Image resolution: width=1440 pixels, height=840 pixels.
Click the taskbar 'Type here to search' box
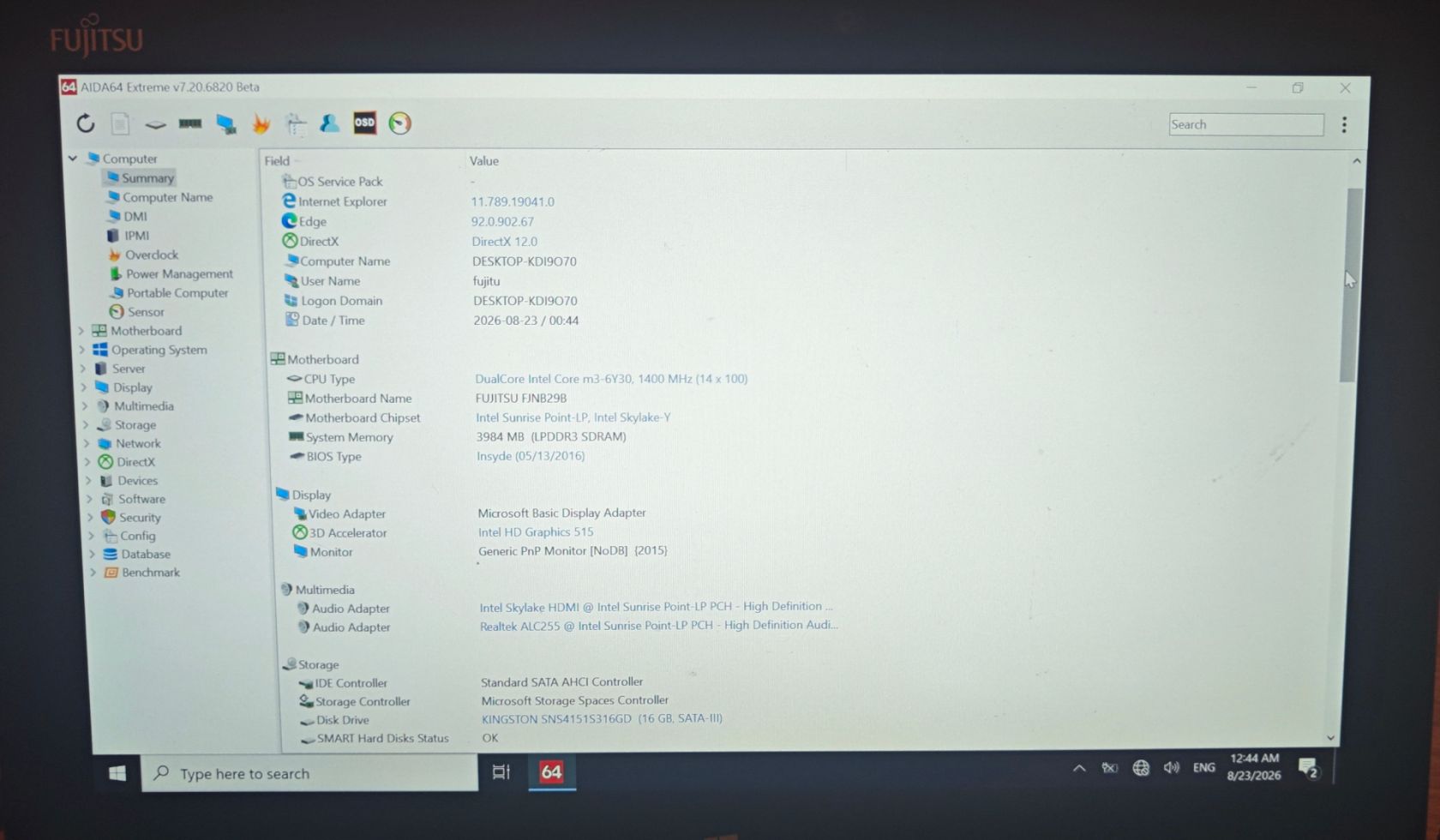(x=309, y=773)
